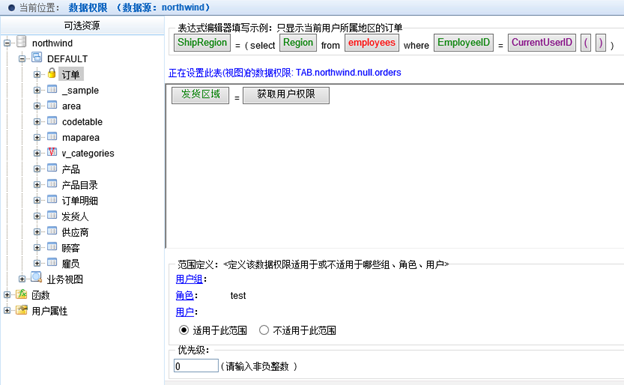This screenshot has width=624, height=385.
Task: Click the maparea table icon
Action: (52, 137)
